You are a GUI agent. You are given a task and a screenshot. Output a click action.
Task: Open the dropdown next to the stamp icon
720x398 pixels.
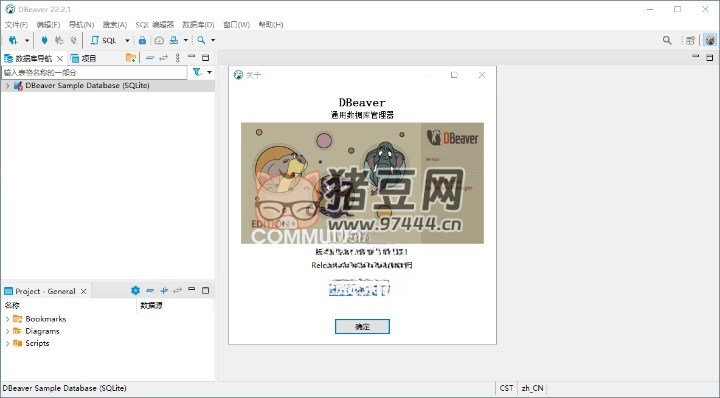[x=186, y=40]
